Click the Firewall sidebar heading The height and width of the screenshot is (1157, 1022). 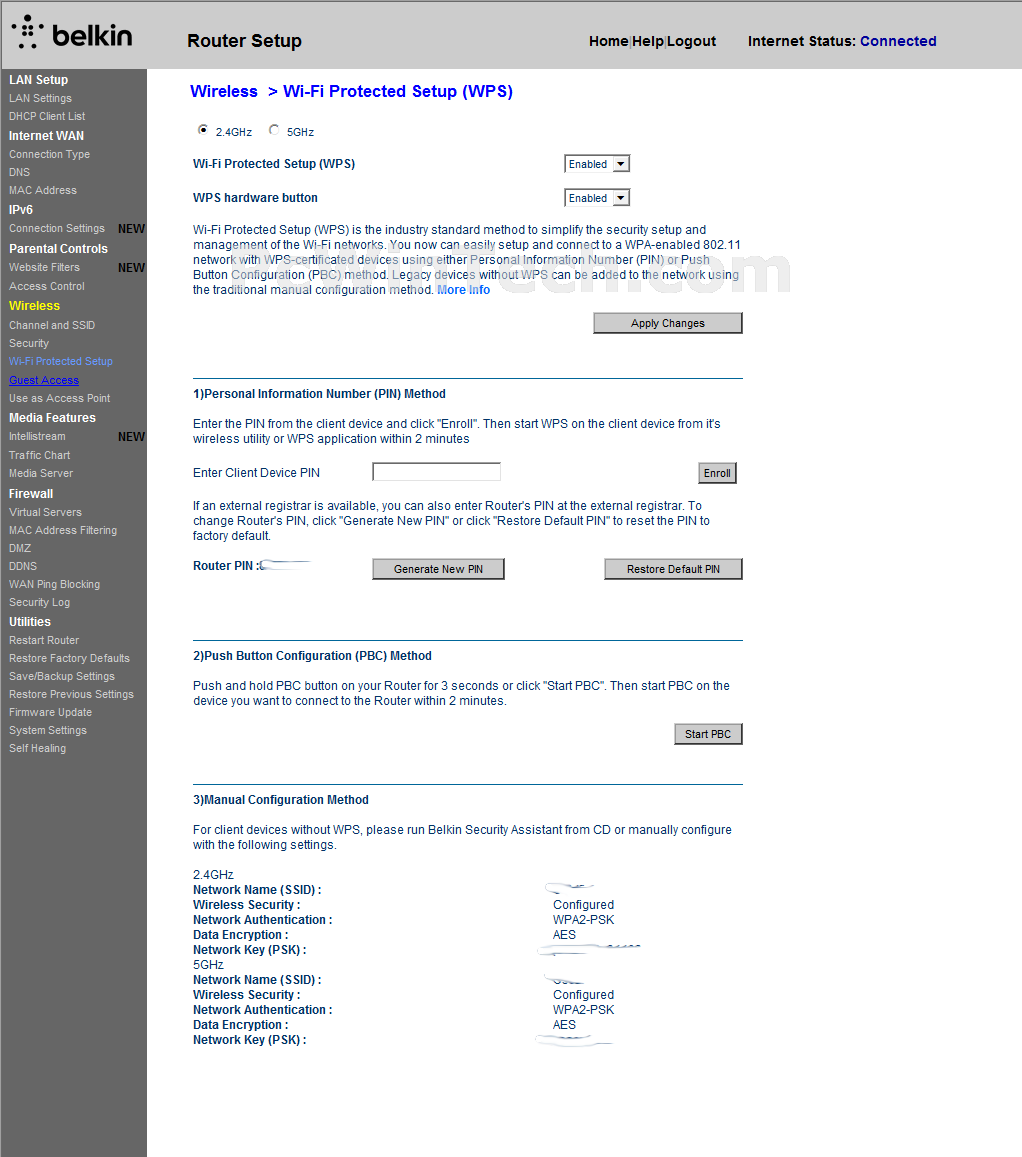pos(31,494)
